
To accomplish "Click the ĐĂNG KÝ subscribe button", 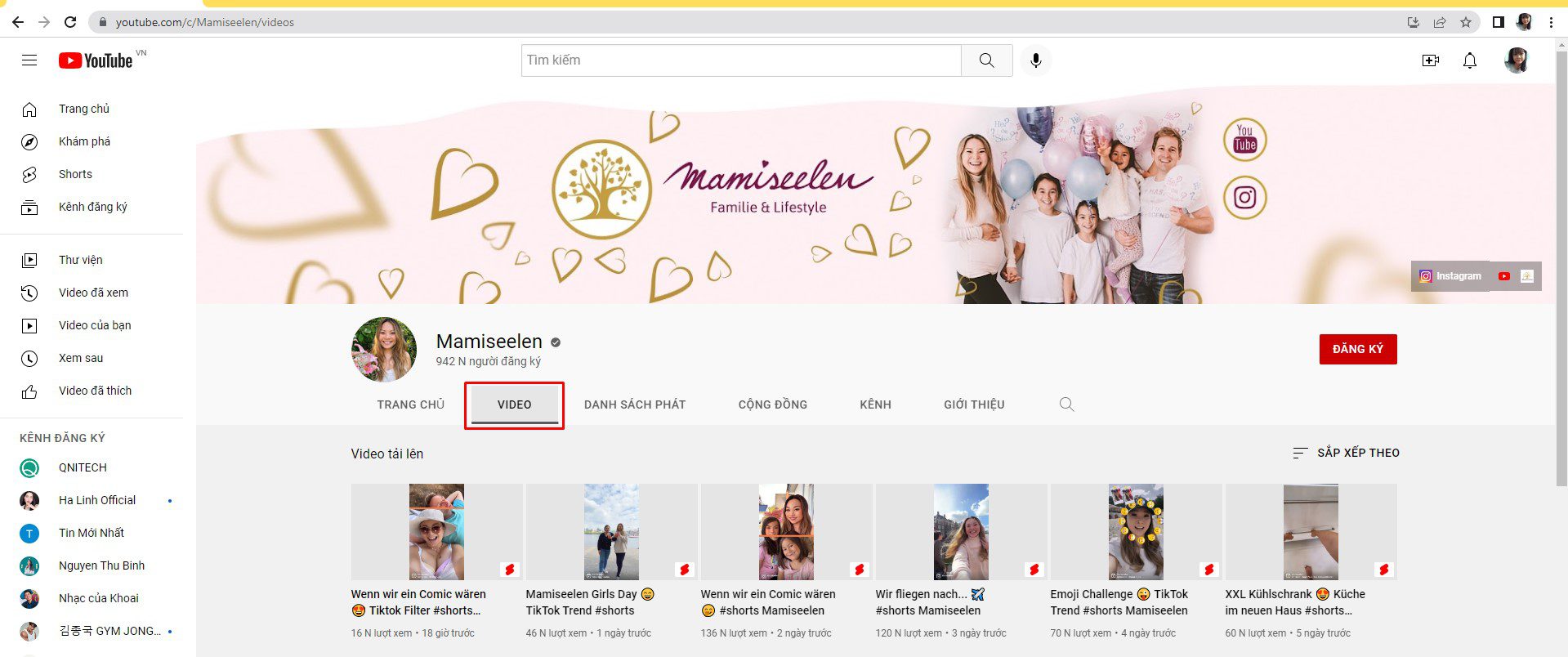I will [1357, 349].
